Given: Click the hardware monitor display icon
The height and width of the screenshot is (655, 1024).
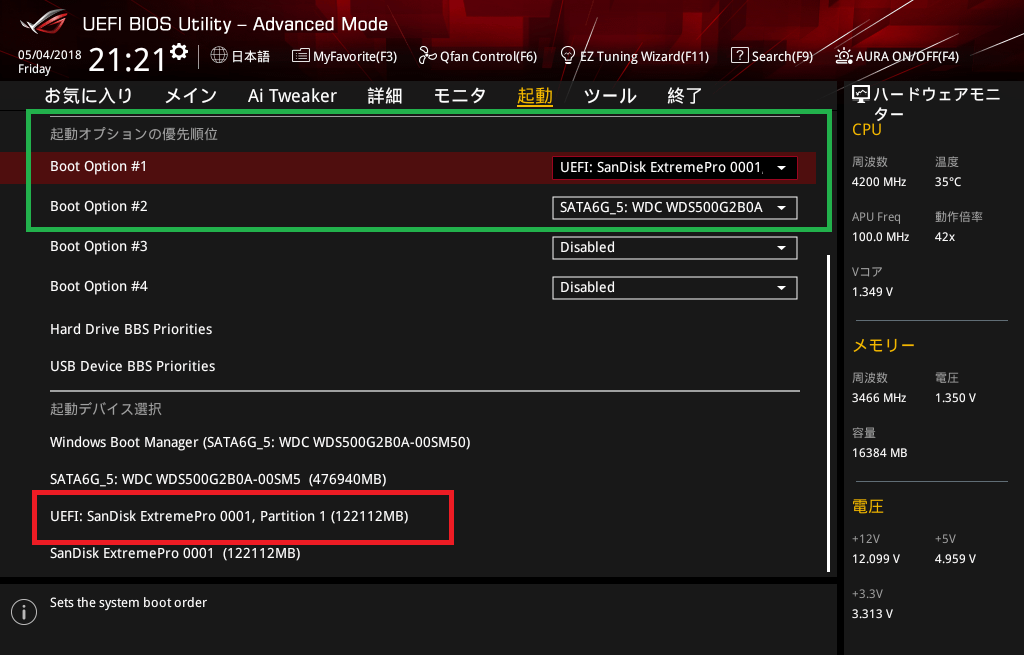Looking at the screenshot, I should (861, 95).
